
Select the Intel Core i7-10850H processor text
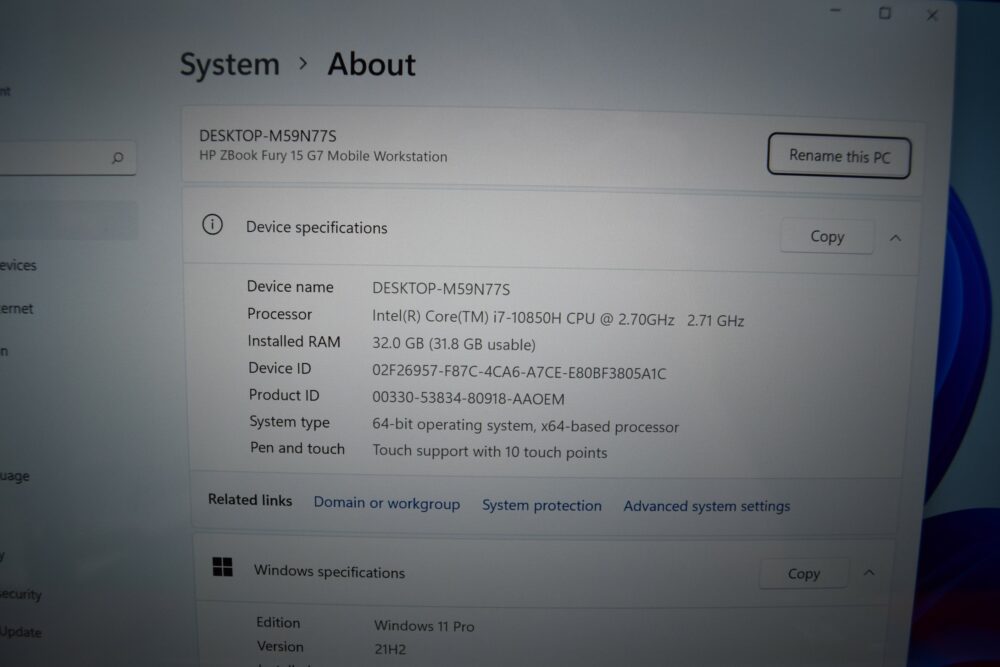click(x=558, y=318)
